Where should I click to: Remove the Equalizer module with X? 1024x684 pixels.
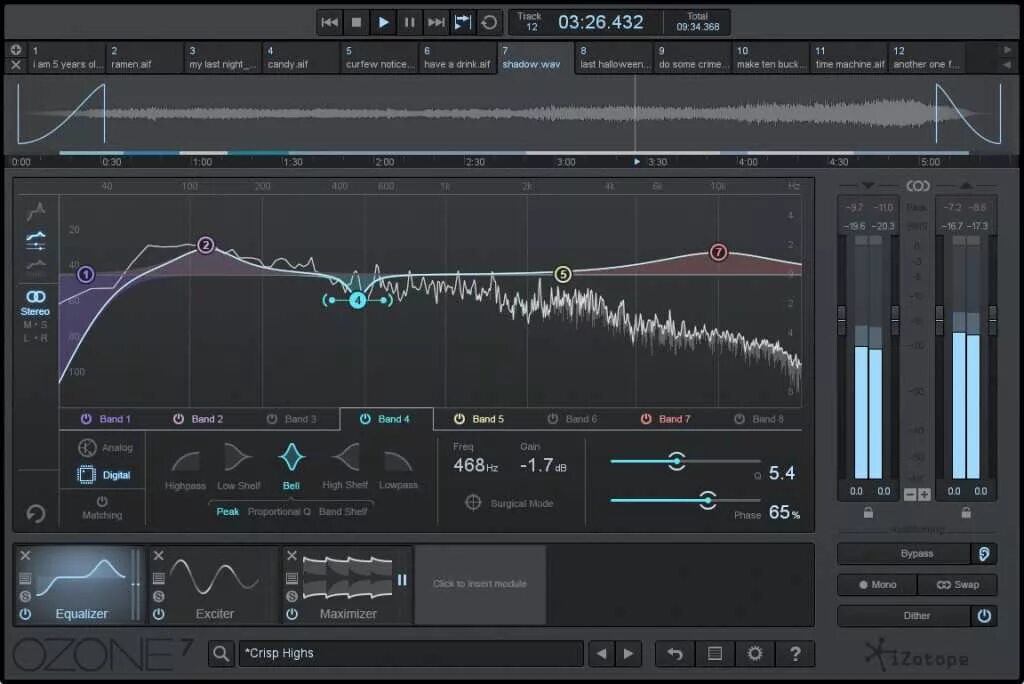(x=25, y=555)
